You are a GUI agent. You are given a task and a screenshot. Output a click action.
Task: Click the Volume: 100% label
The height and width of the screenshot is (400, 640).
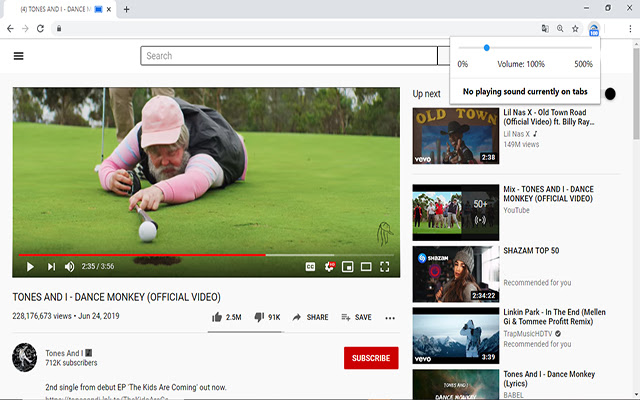[521, 64]
